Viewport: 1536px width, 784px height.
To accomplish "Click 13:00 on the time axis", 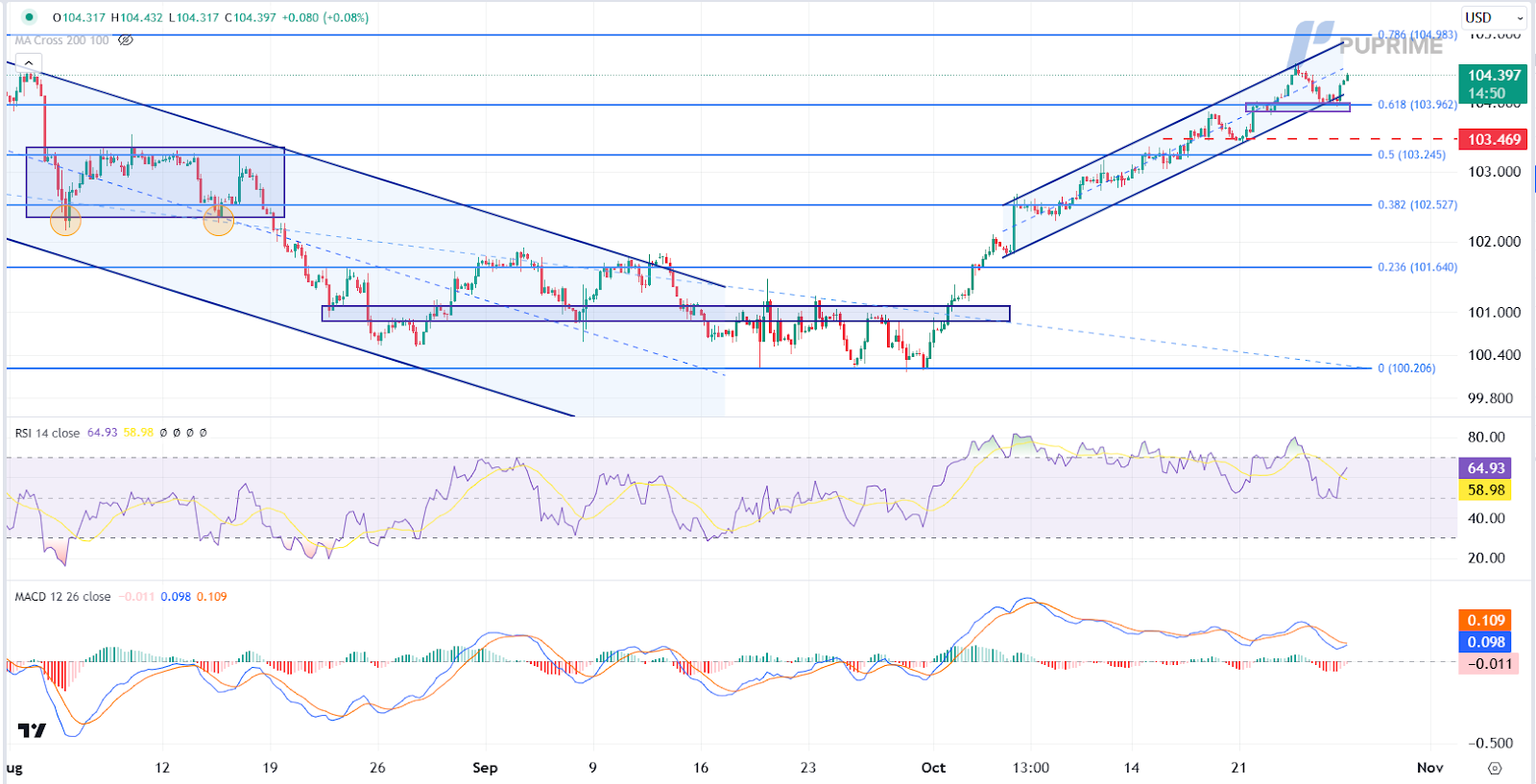I will pyautogui.click(x=1031, y=768).
